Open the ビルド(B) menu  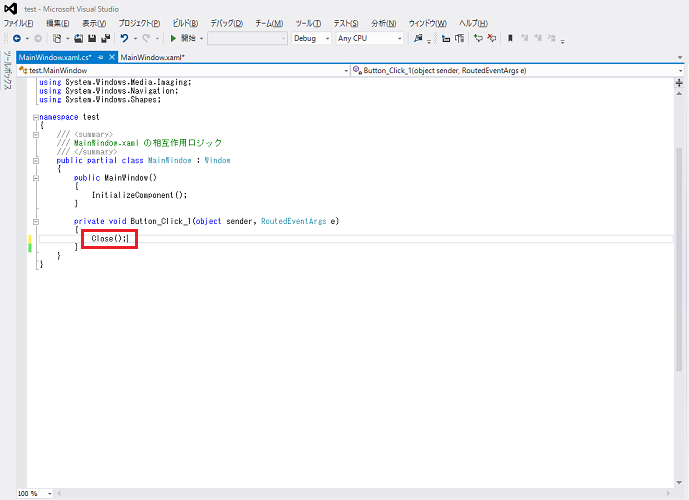[185, 23]
